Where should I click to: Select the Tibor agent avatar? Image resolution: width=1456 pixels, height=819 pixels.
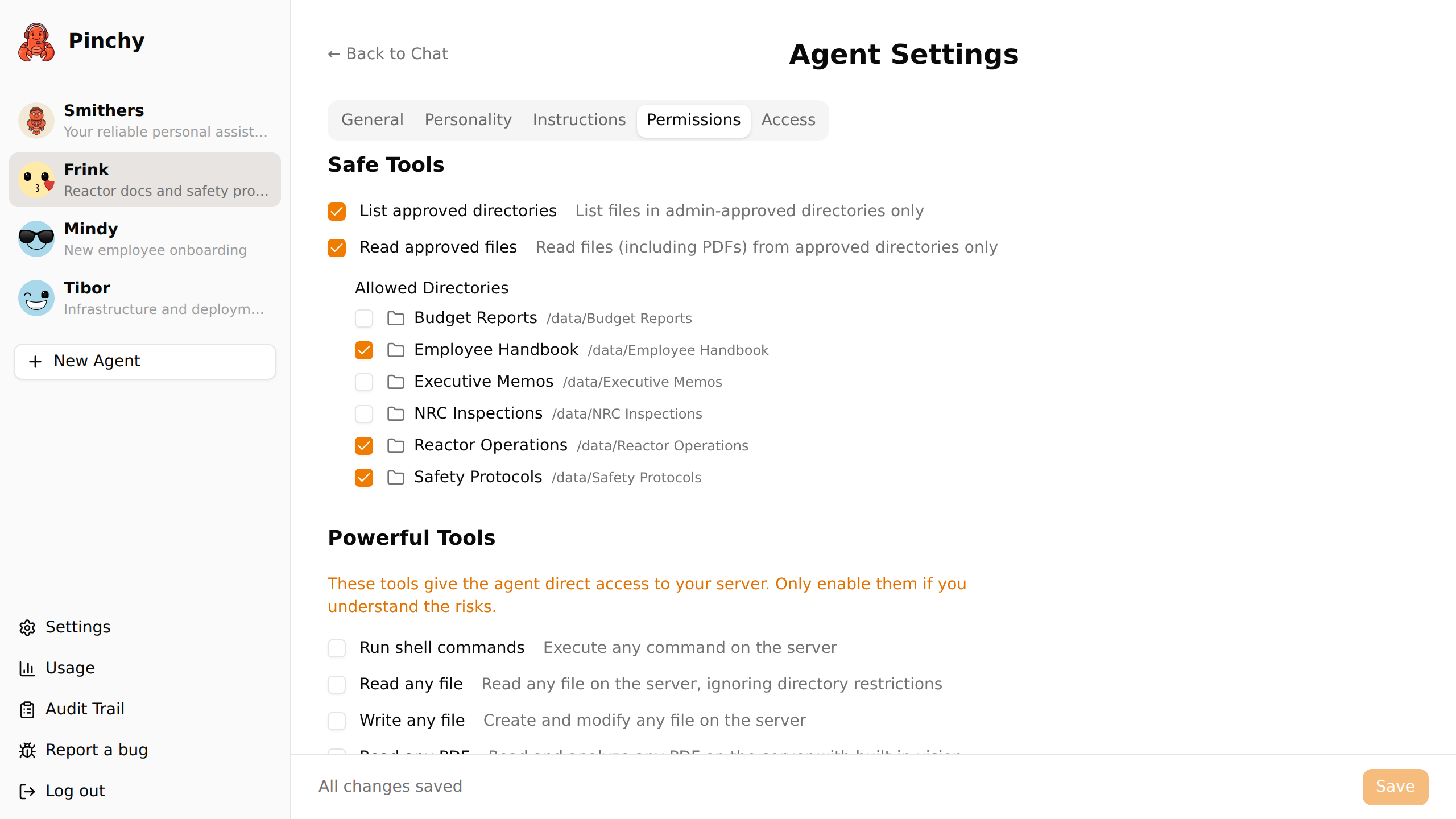36,297
